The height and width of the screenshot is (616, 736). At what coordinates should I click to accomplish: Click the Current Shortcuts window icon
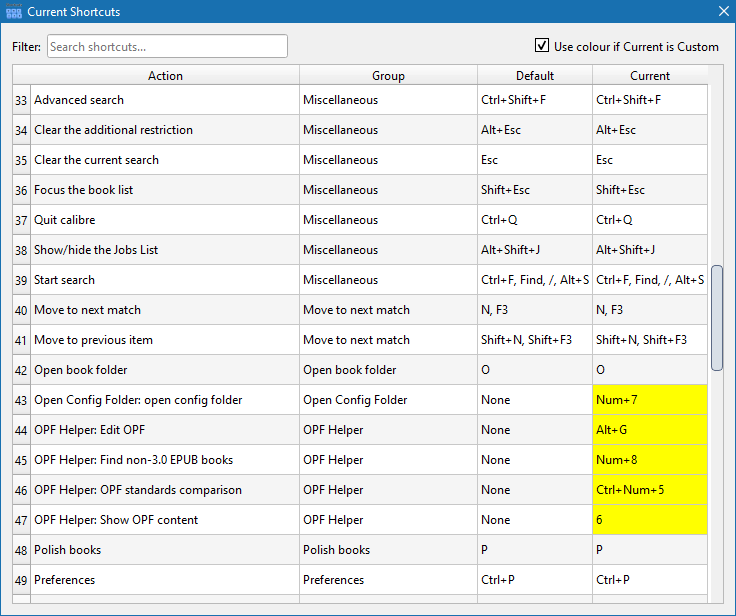14,11
